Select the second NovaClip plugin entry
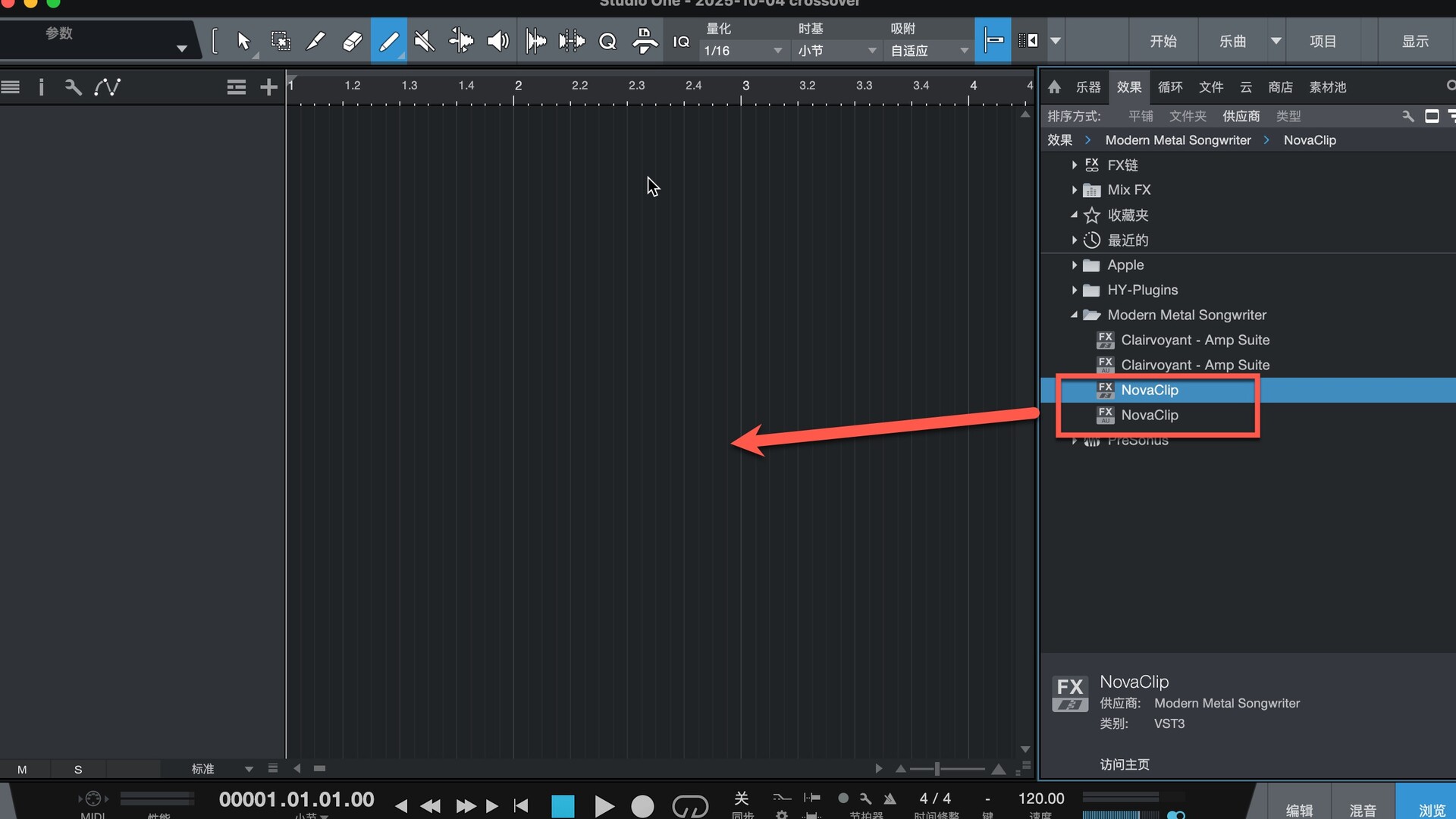This screenshot has height=819, width=1456. click(1149, 415)
